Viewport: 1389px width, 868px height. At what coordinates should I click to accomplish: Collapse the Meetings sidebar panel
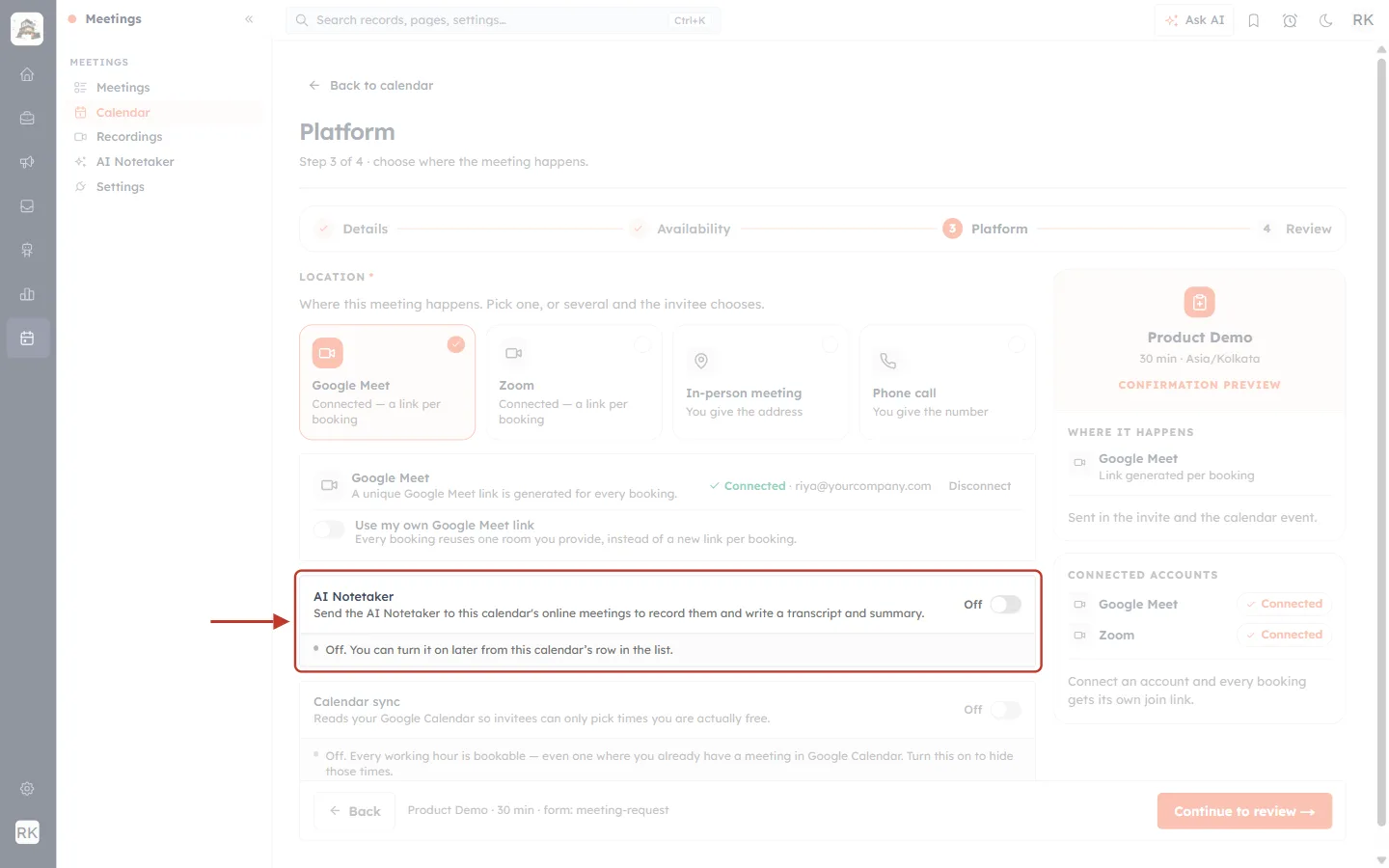249,19
